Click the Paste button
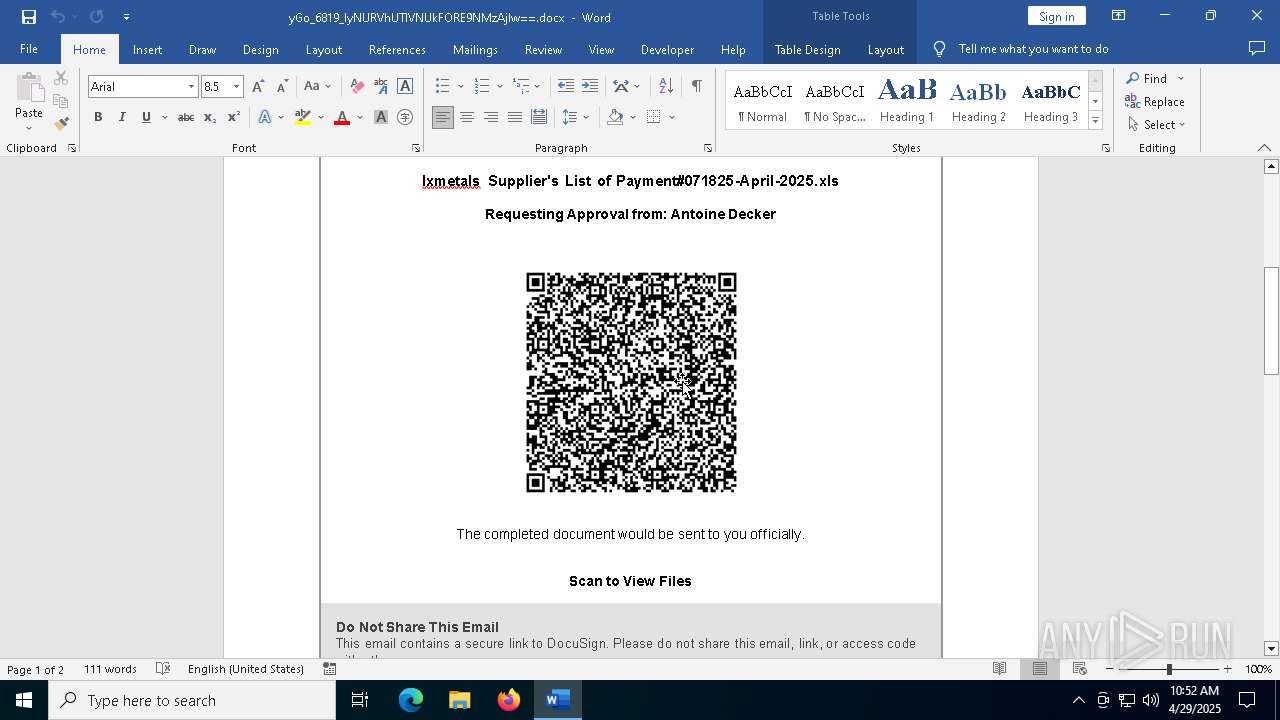The width and height of the screenshot is (1280, 720). [28, 102]
